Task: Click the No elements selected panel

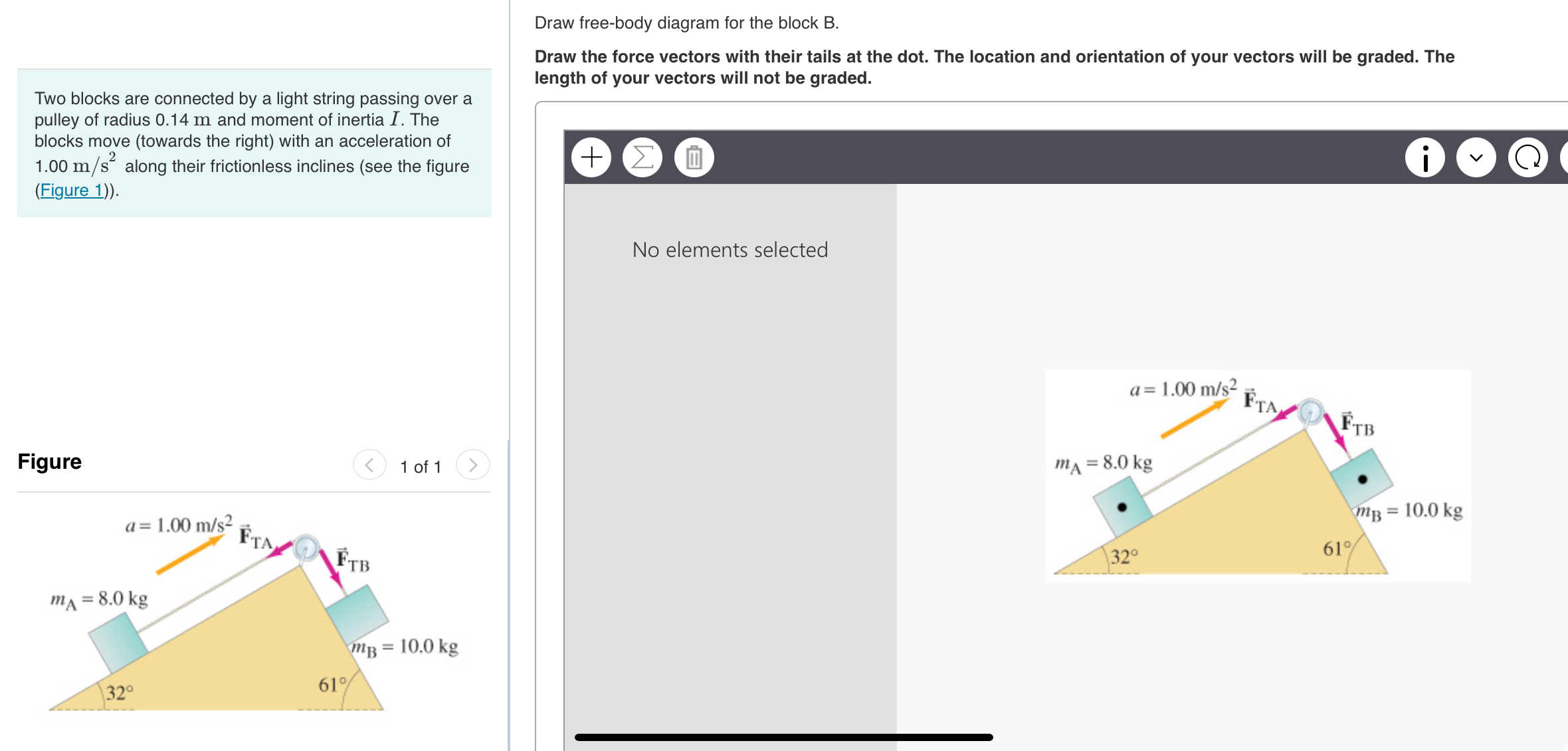Action: click(730, 250)
